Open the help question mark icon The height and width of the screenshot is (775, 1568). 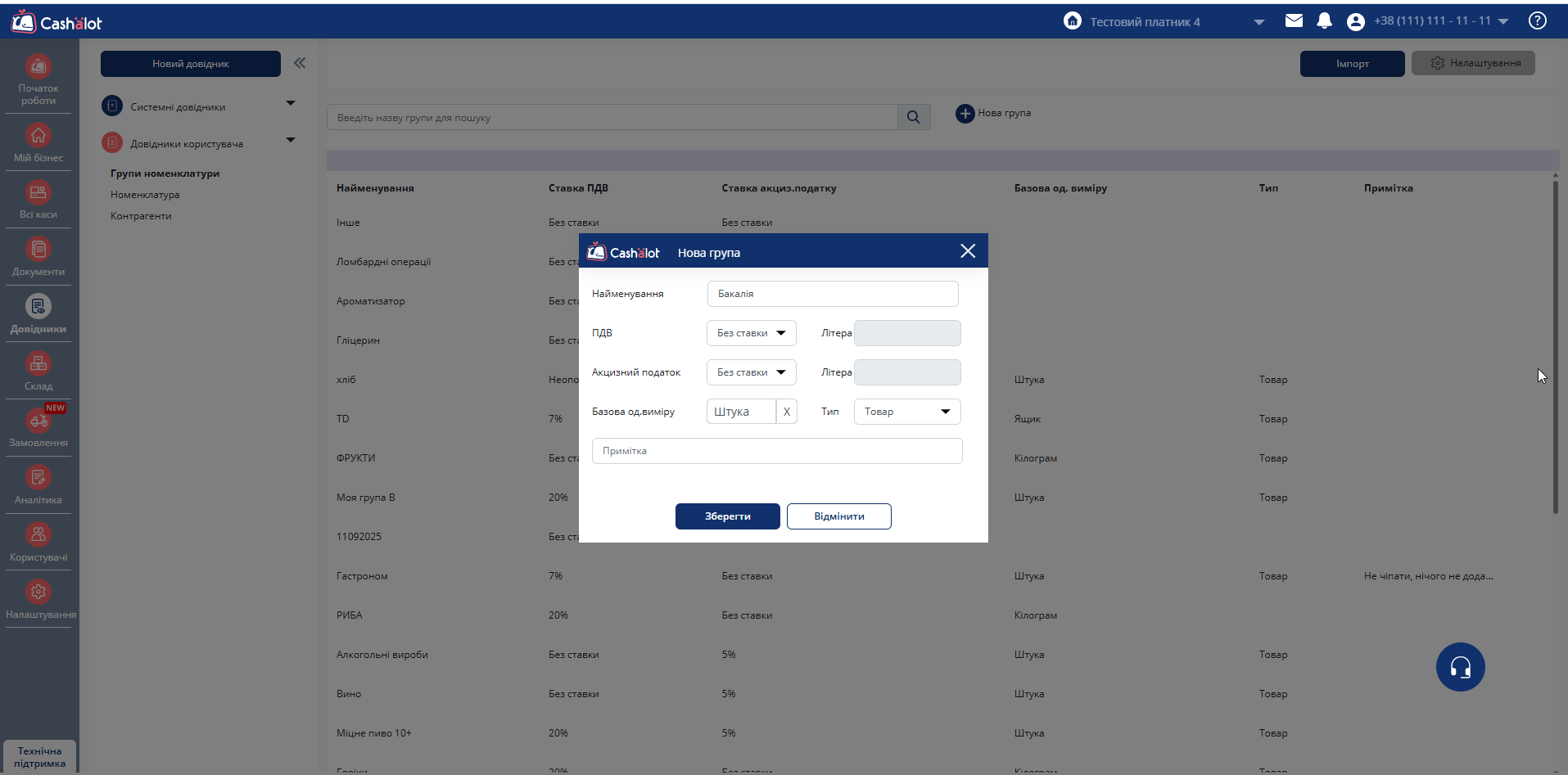[1537, 21]
